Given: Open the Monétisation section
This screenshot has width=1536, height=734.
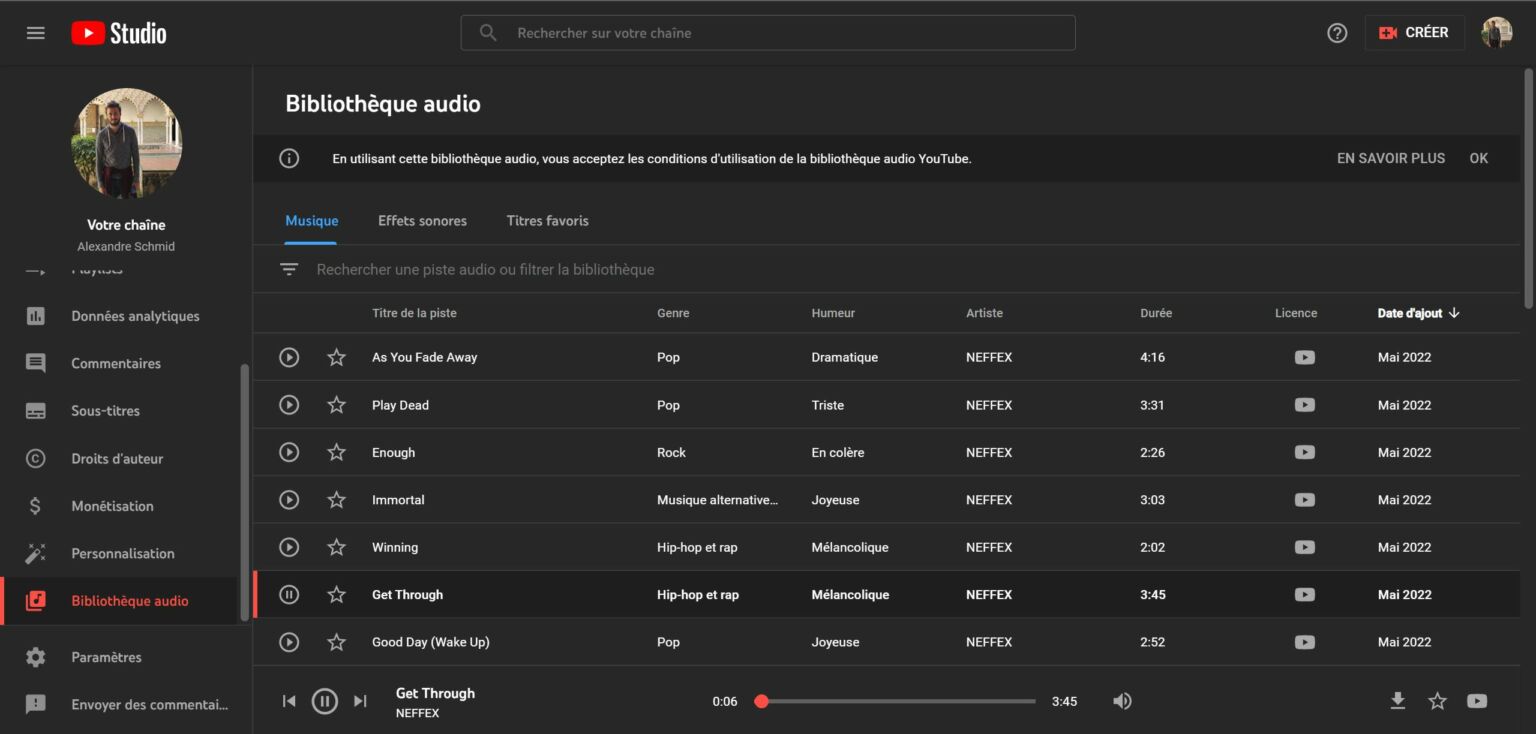Looking at the screenshot, I should pos(110,506).
